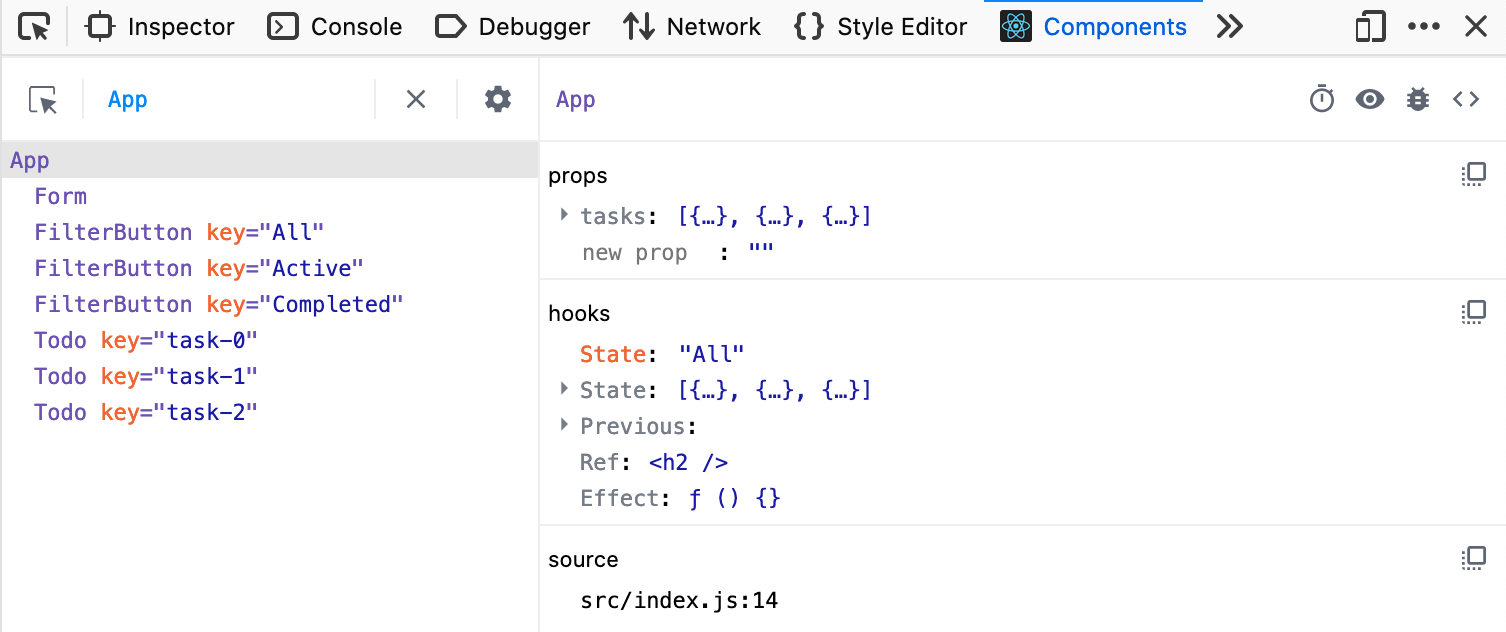Open src/index.js:14 source link
The image size is (1506, 632).
click(x=679, y=600)
